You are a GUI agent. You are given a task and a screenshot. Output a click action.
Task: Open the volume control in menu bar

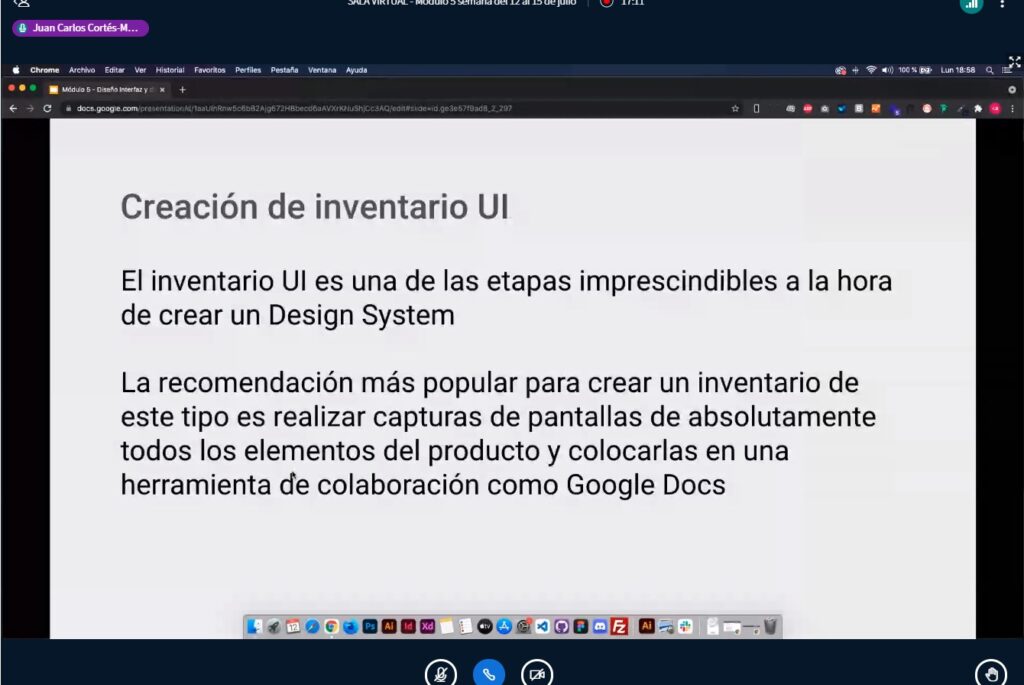[x=887, y=70]
